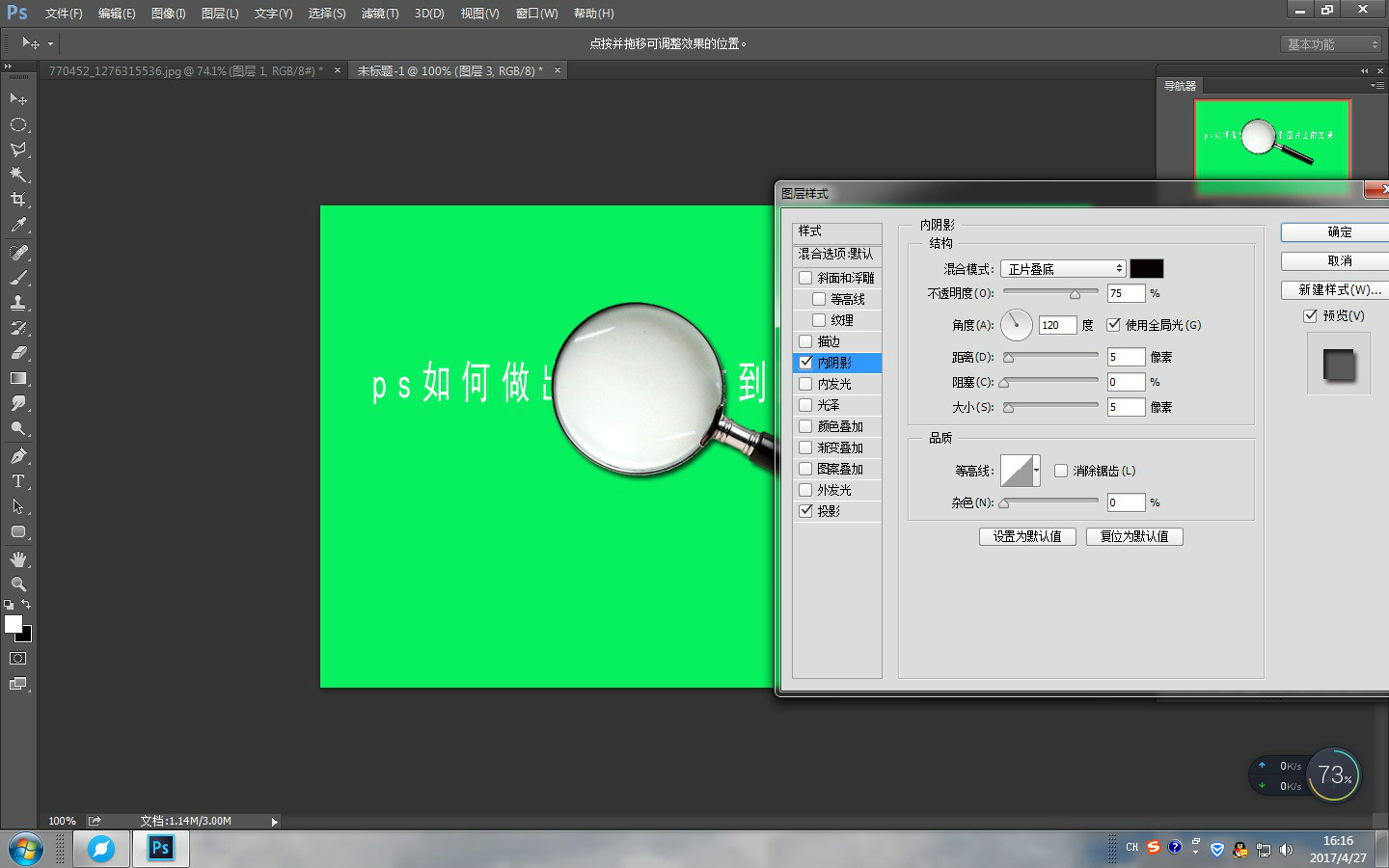Toggle the 使用全局光 checkbox
This screenshot has height=868, width=1389.
click(x=1114, y=325)
